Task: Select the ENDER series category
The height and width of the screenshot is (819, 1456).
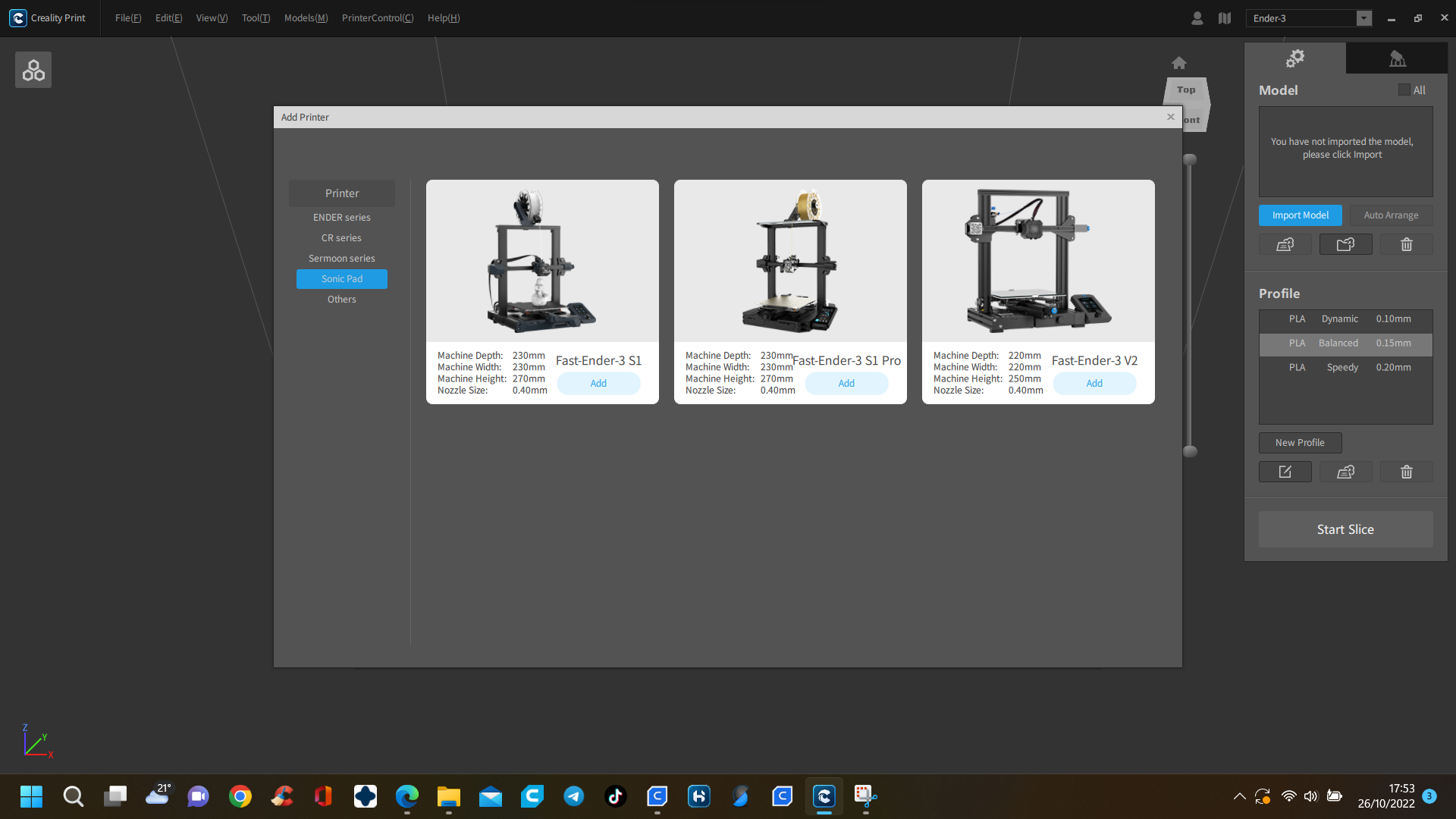Action: click(x=341, y=218)
